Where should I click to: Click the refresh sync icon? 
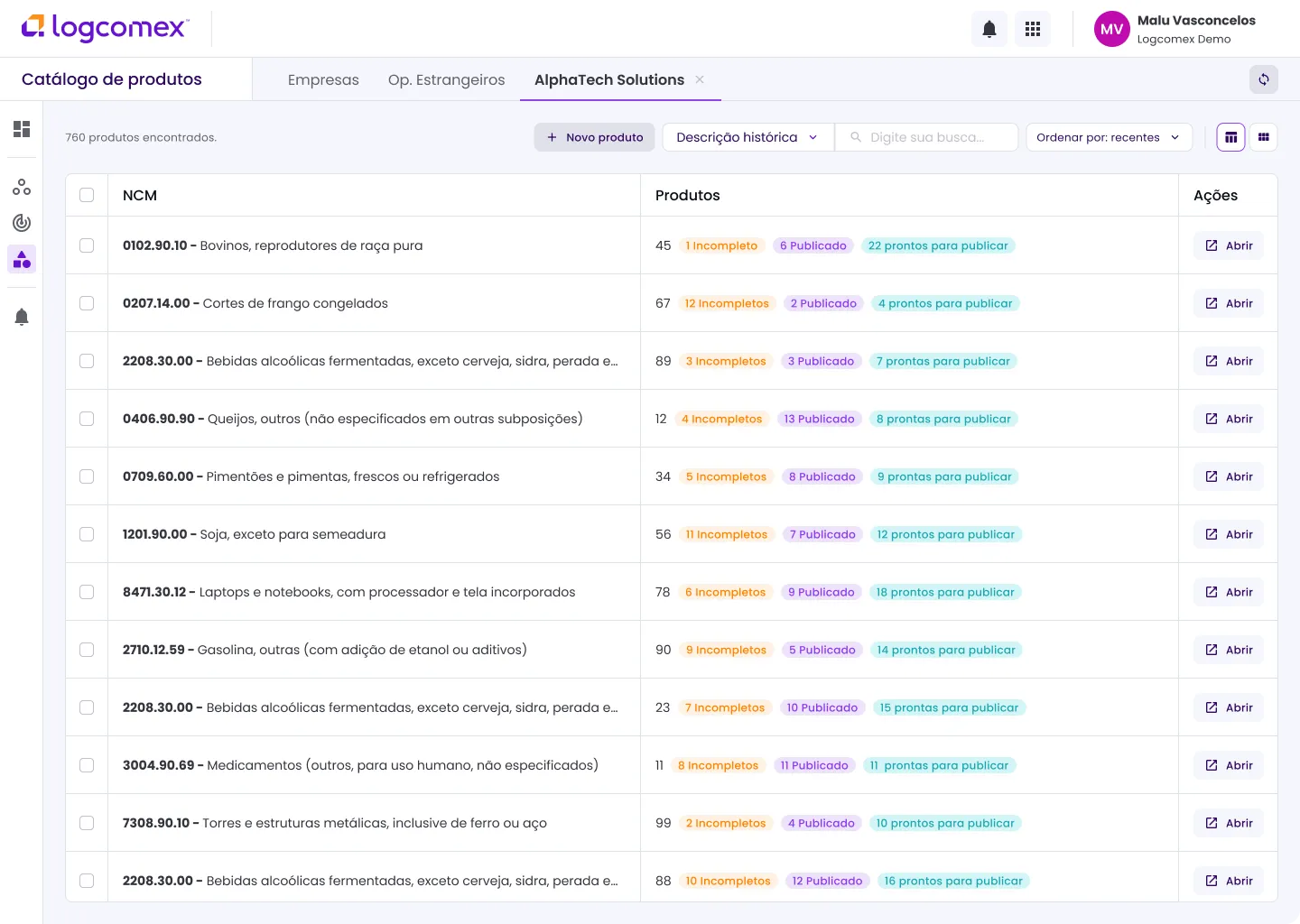(1264, 79)
